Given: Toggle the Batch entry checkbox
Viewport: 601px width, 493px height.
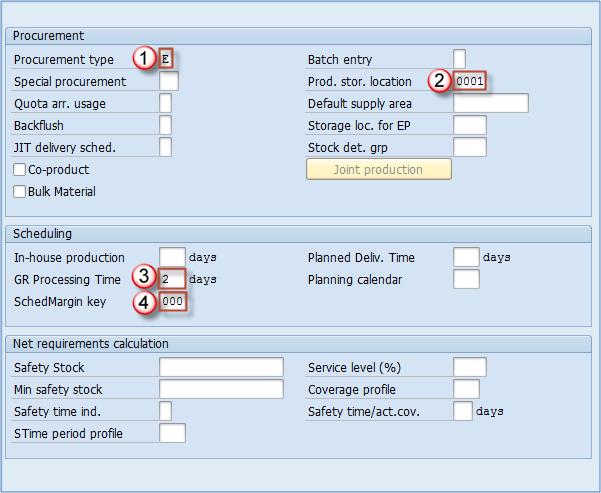Looking at the screenshot, I should click(x=459, y=59).
